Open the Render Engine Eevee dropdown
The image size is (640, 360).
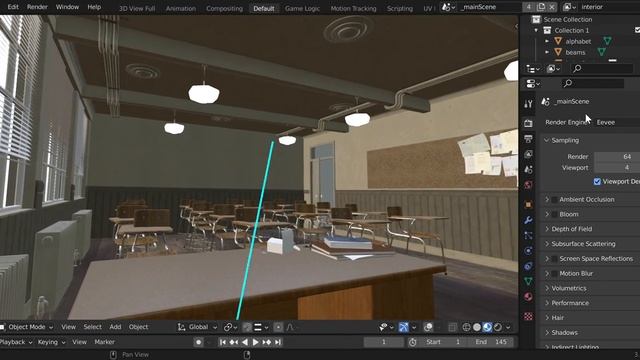[618, 122]
